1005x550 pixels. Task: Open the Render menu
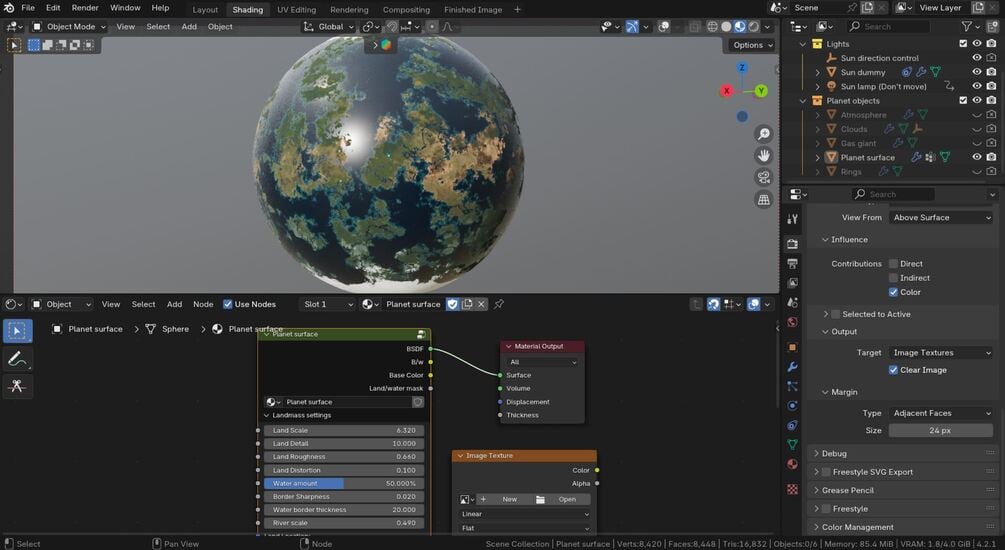pyautogui.click(x=85, y=8)
